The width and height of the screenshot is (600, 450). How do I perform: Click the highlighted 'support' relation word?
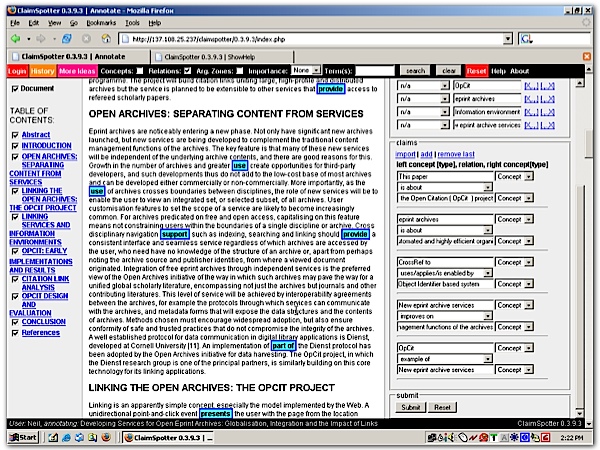coord(175,234)
